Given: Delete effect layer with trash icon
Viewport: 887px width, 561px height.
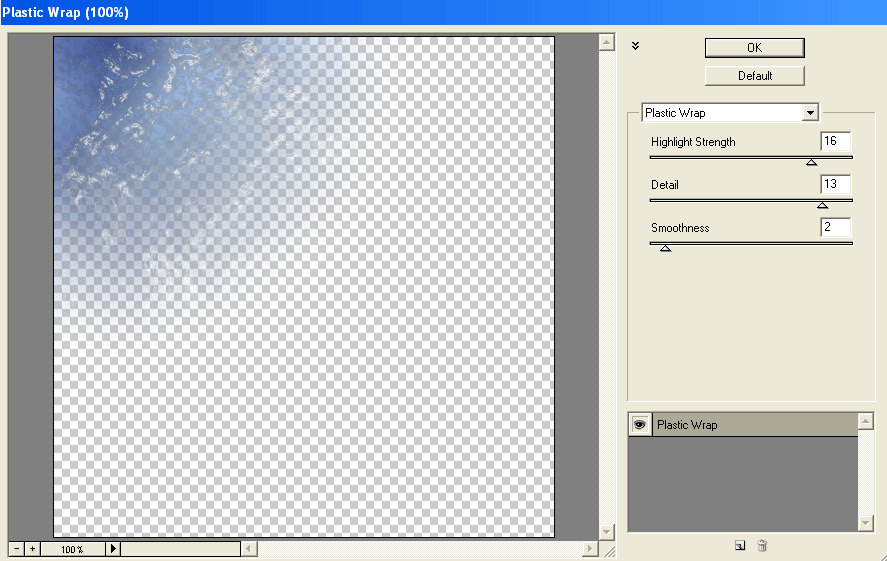Looking at the screenshot, I should point(762,546).
